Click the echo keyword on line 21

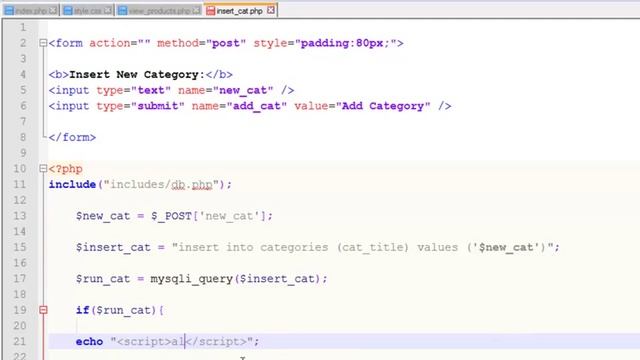pos(89,342)
